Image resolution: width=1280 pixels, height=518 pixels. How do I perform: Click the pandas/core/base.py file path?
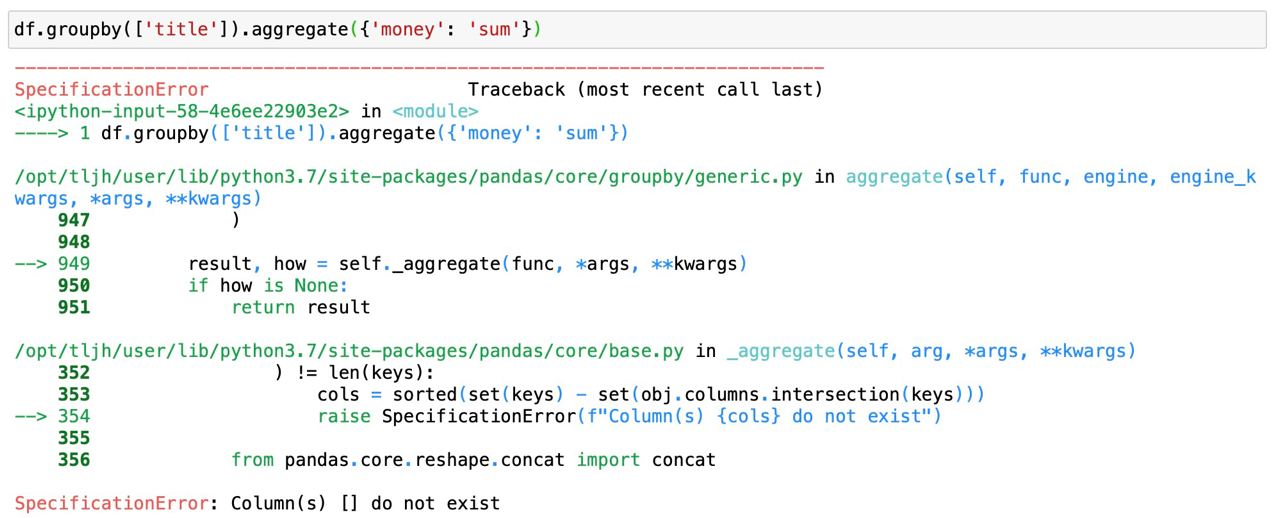(350, 351)
